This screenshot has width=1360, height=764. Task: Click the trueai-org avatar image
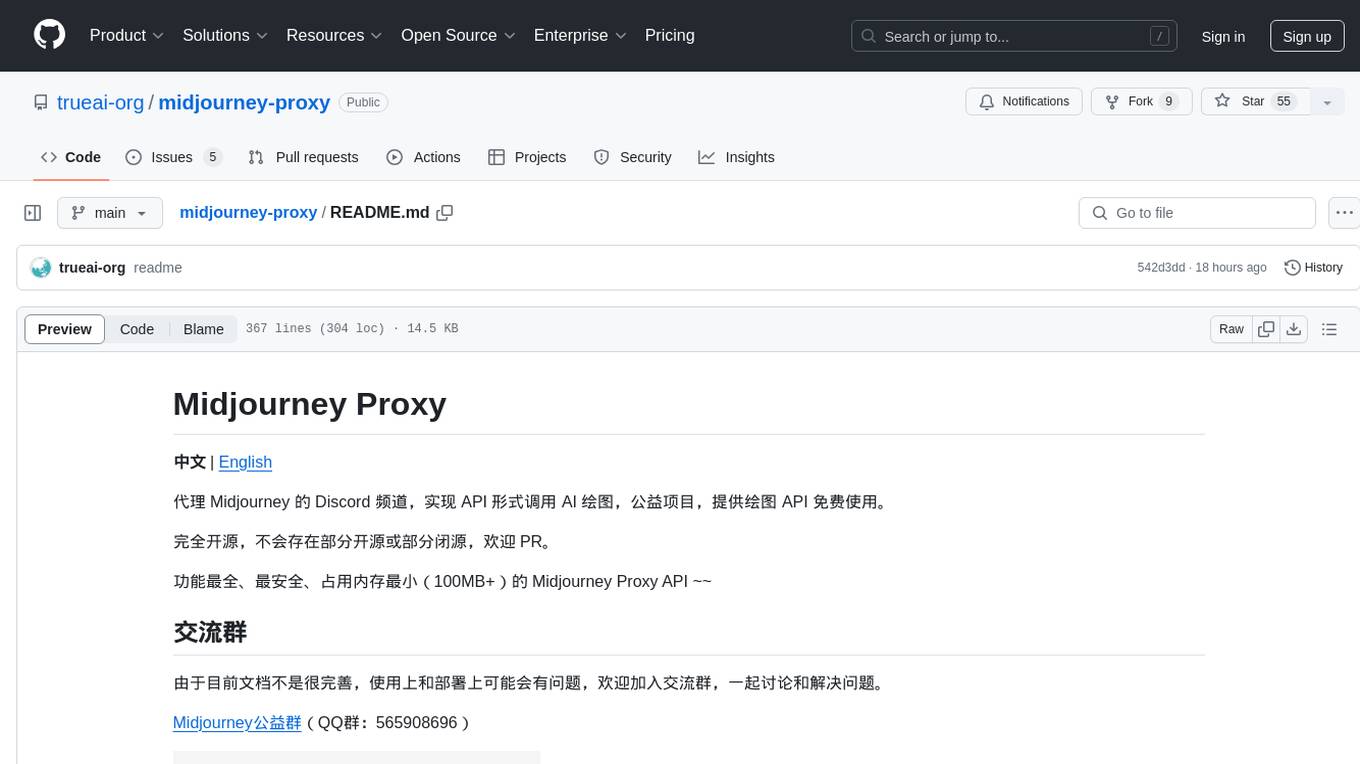click(41, 268)
